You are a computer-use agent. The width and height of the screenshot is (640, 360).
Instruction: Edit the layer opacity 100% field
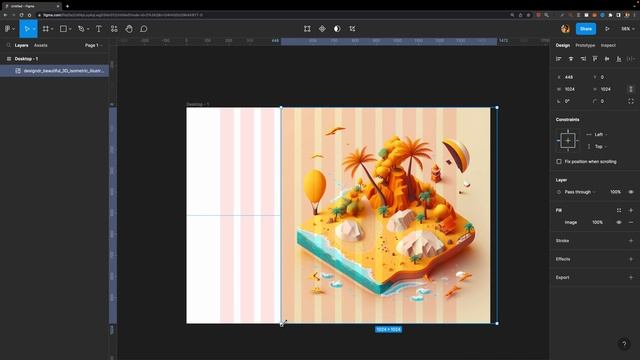tap(615, 192)
